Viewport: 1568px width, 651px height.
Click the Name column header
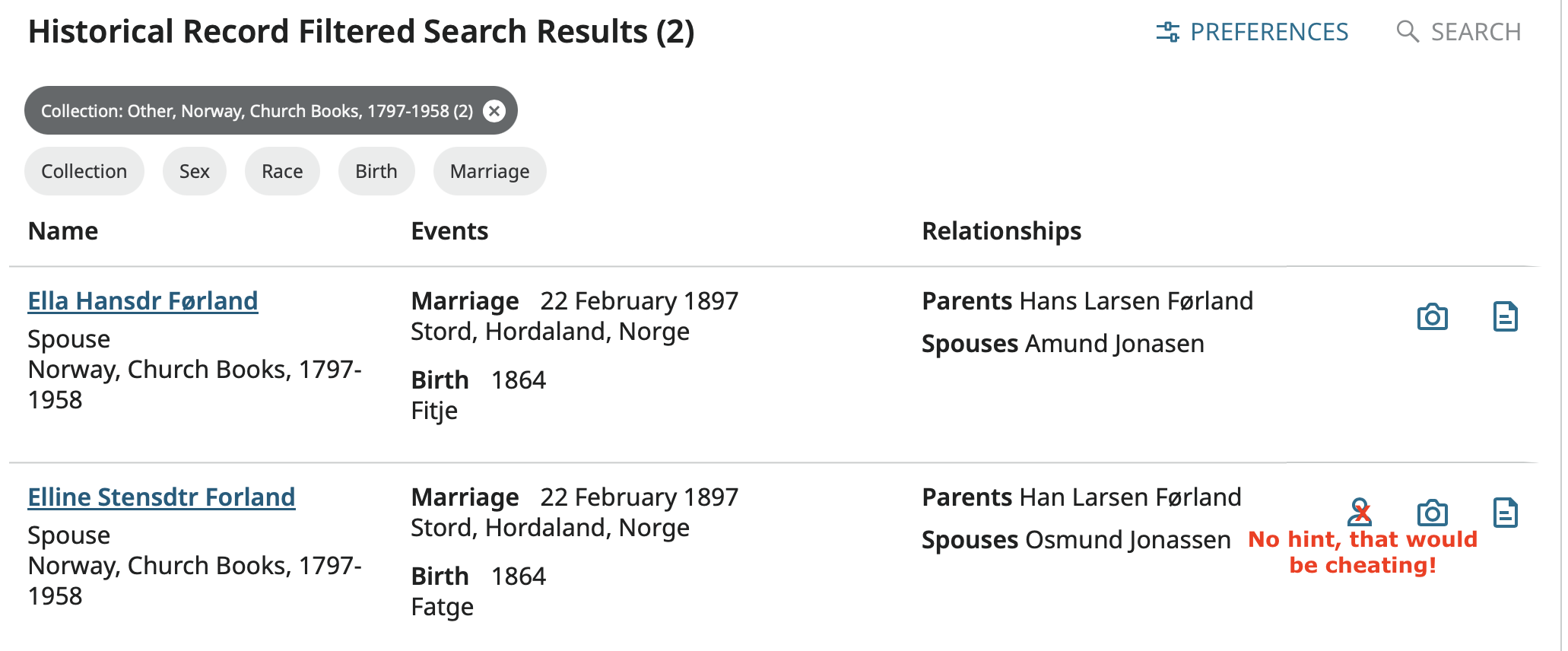click(63, 231)
